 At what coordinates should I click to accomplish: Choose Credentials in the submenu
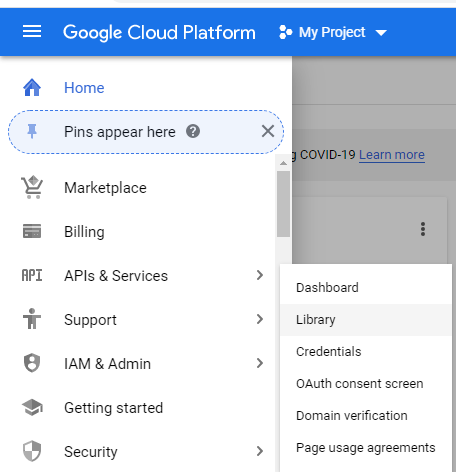click(x=366, y=352)
